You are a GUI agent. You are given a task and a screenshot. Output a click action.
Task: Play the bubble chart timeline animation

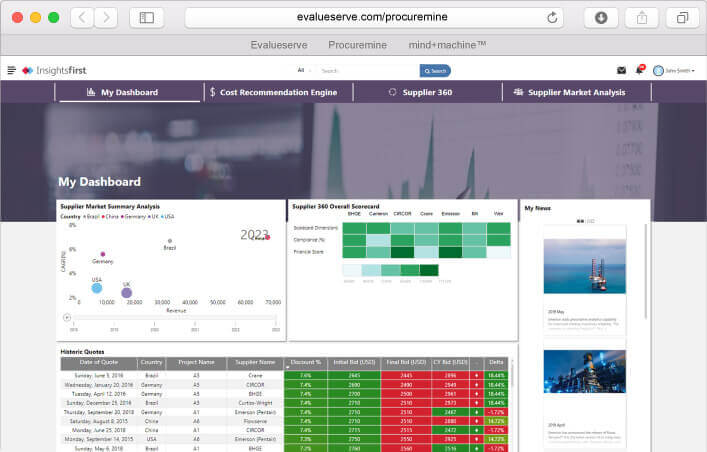click(x=67, y=318)
